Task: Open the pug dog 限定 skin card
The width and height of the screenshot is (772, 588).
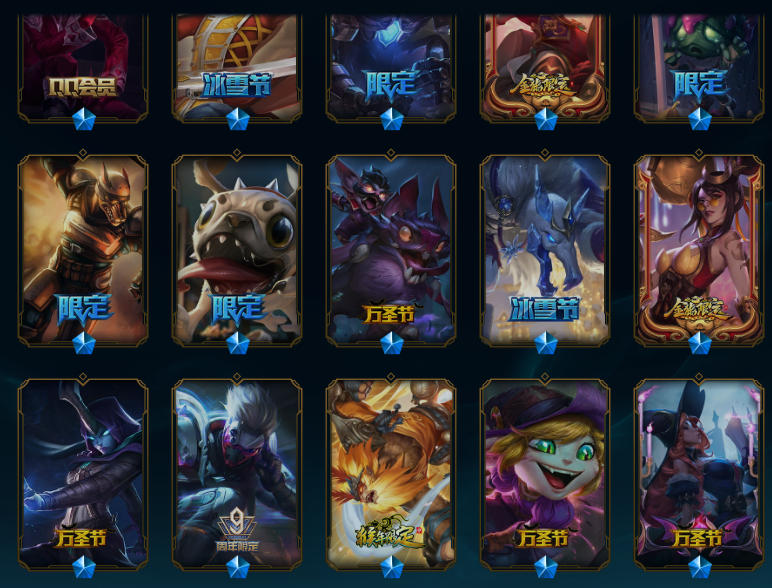Action: 237,249
